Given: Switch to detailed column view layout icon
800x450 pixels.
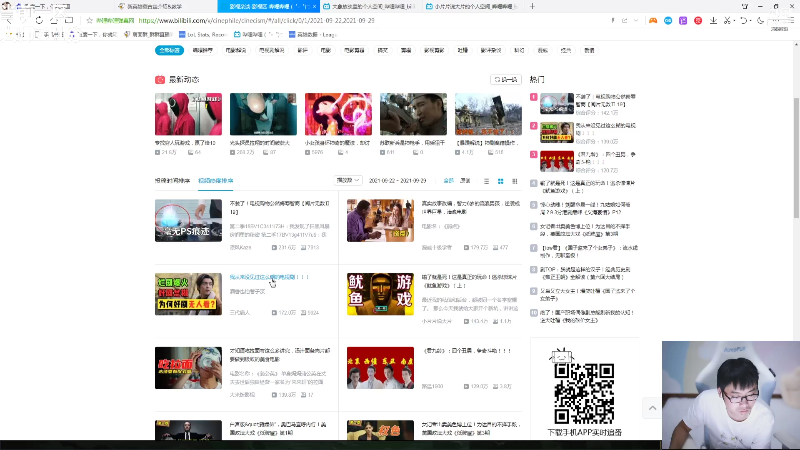Looking at the screenshot, I should (x=515, y=181).
